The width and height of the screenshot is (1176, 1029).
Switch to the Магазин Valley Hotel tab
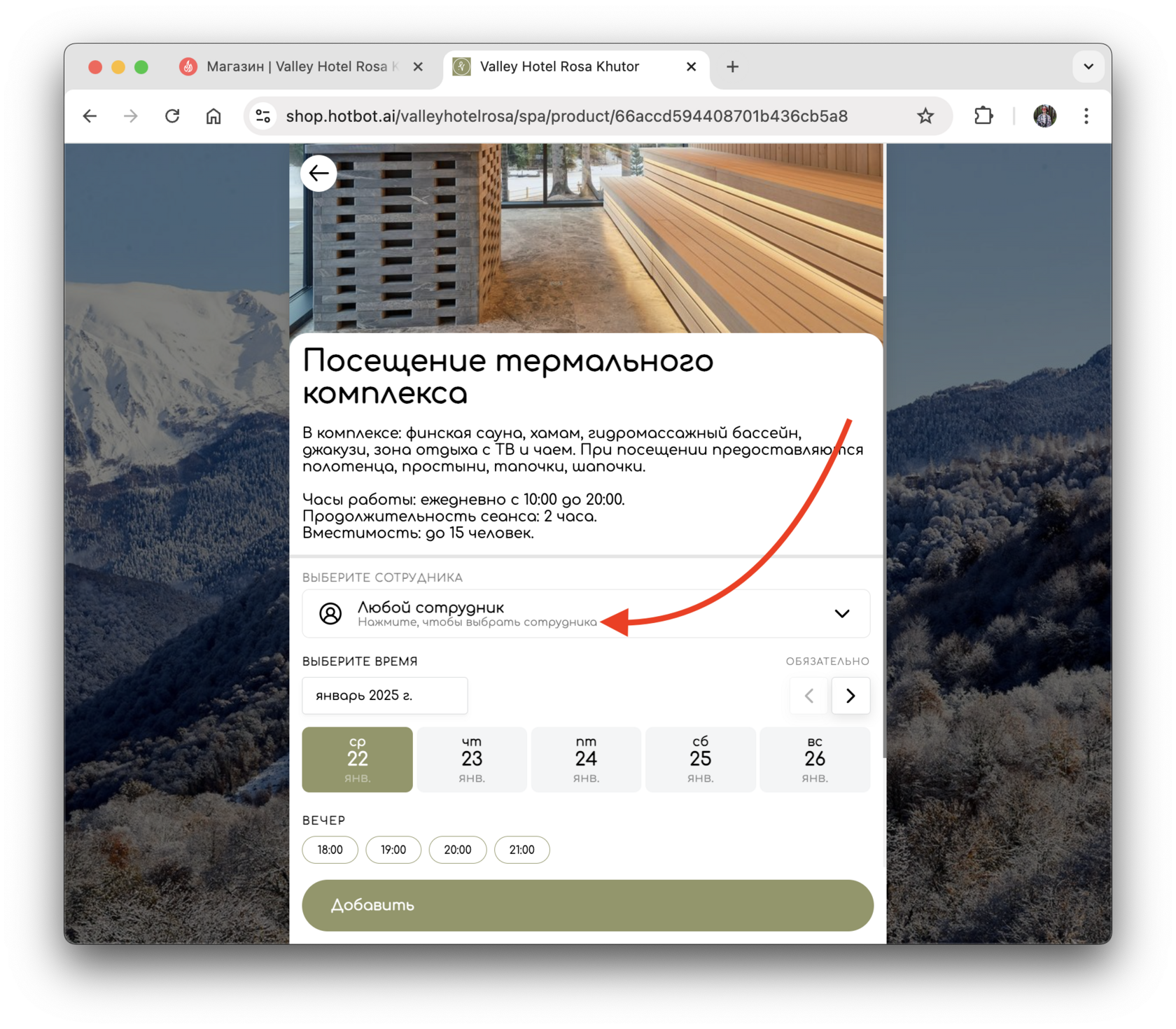pyautogui.click(x=294, y=66)
